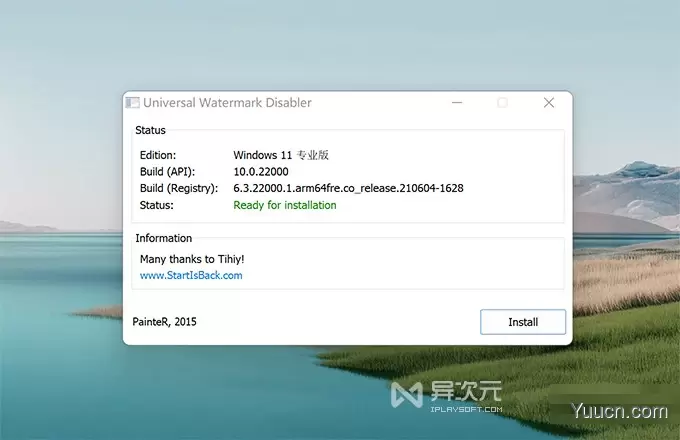The width and height of the screenshot is (680, 440).
Task: Click the 'Universal Watermark Disabler' title text
Action: pyautogui.click(x=227, y=103)
